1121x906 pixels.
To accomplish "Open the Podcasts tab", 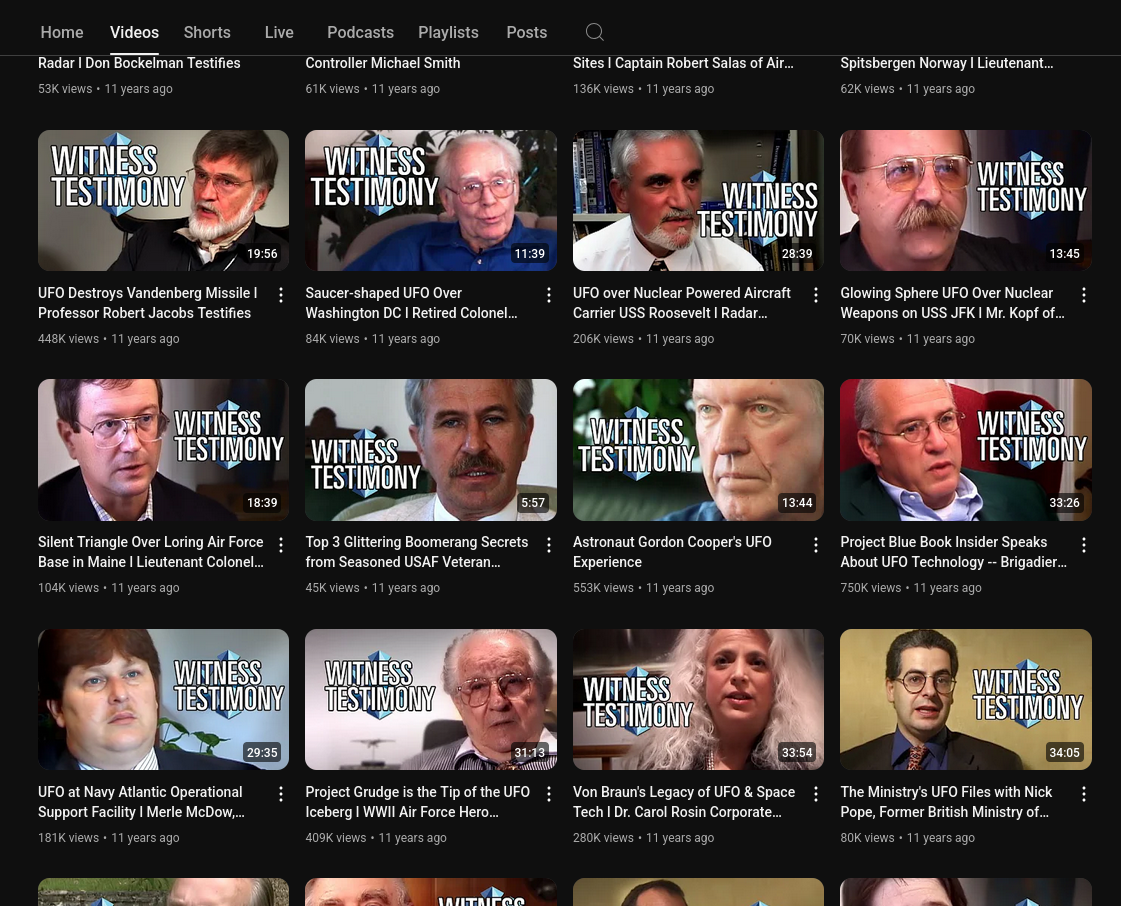I will pos(360,32).
